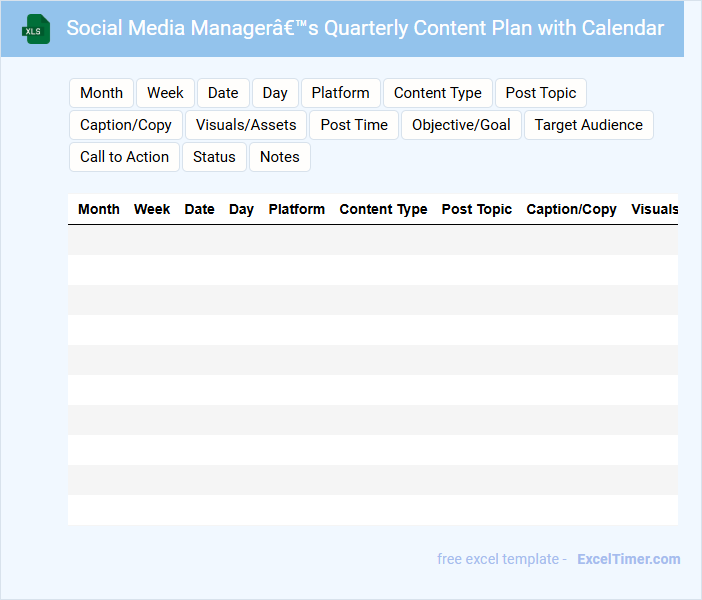Select the Notes tag button
Screen dimensions: 702x600
pos(280,157)
